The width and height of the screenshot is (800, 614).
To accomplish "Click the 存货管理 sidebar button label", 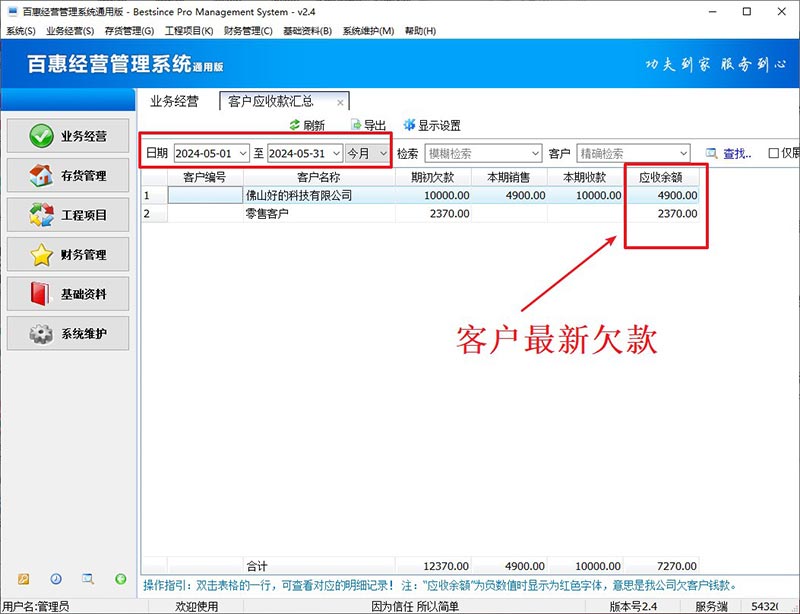I will (x=84, y=176).
